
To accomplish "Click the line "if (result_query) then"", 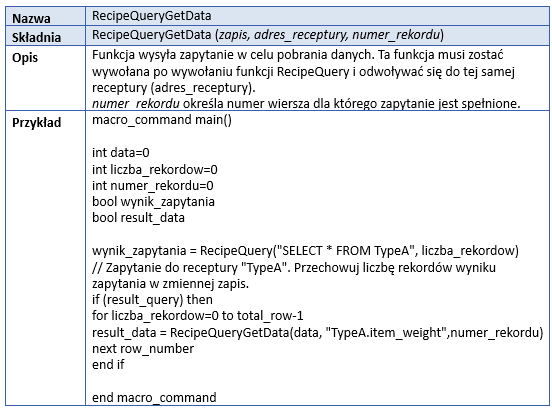I will [152, 300].
